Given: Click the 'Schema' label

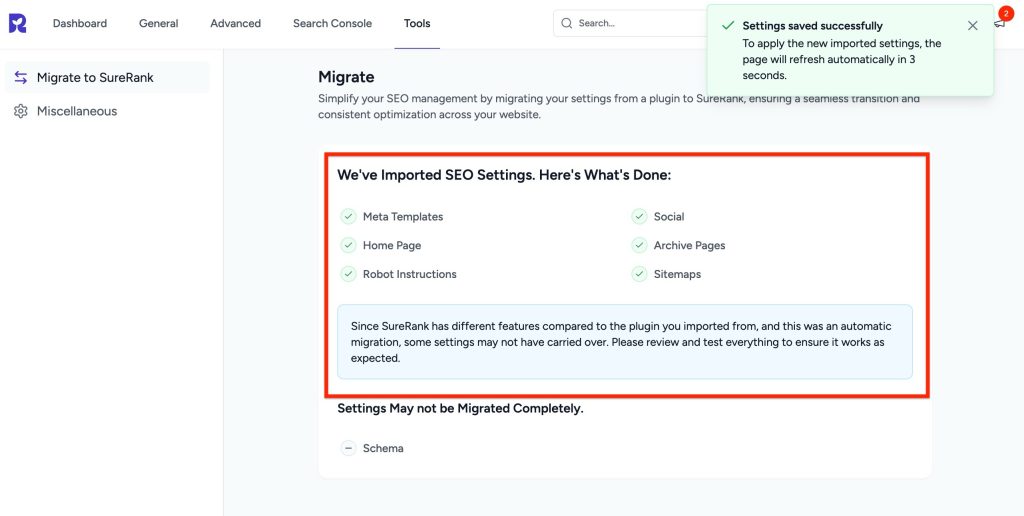Looking at the screenshot, I should [383, 449].
